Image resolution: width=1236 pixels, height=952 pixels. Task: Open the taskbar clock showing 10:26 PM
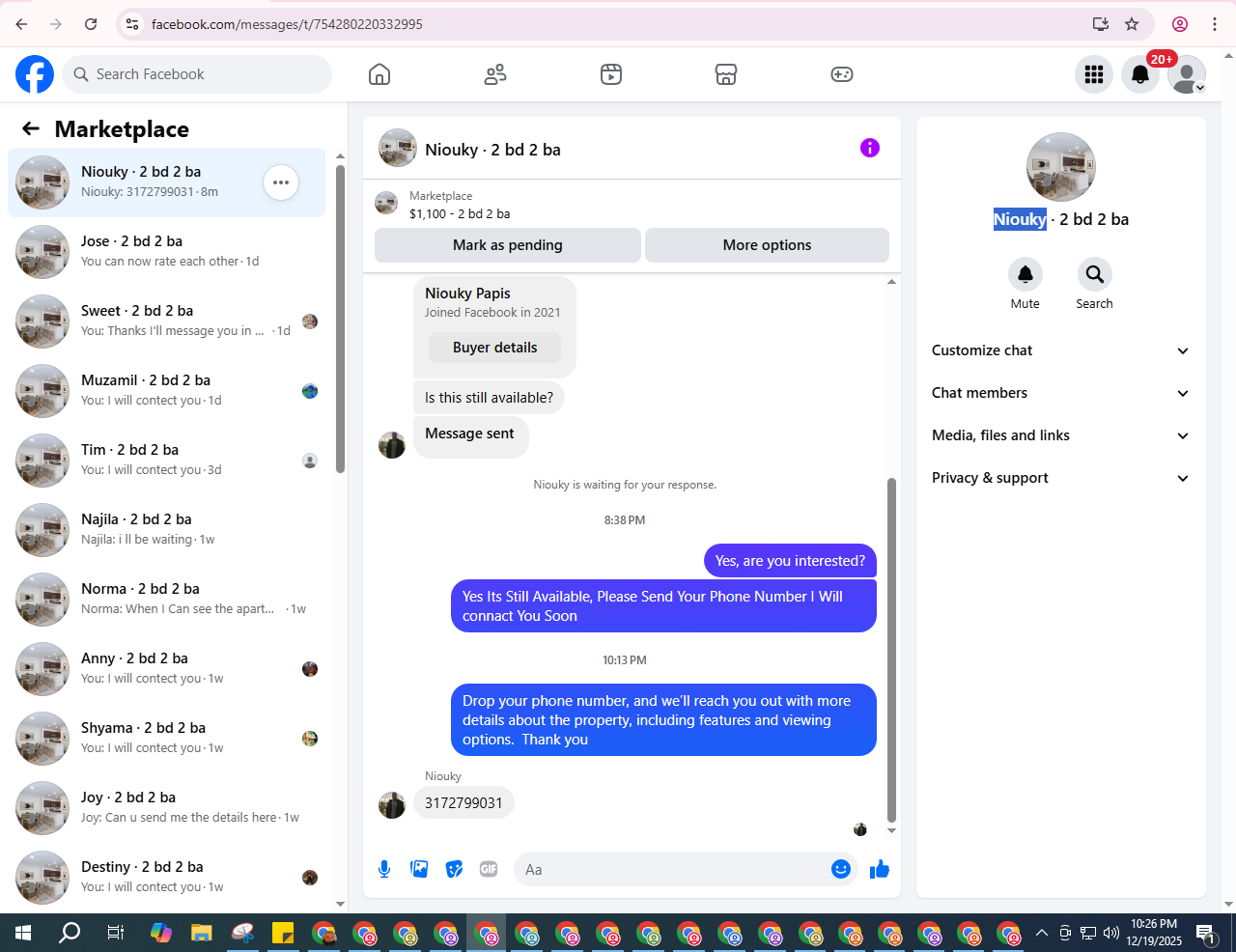1154,933
